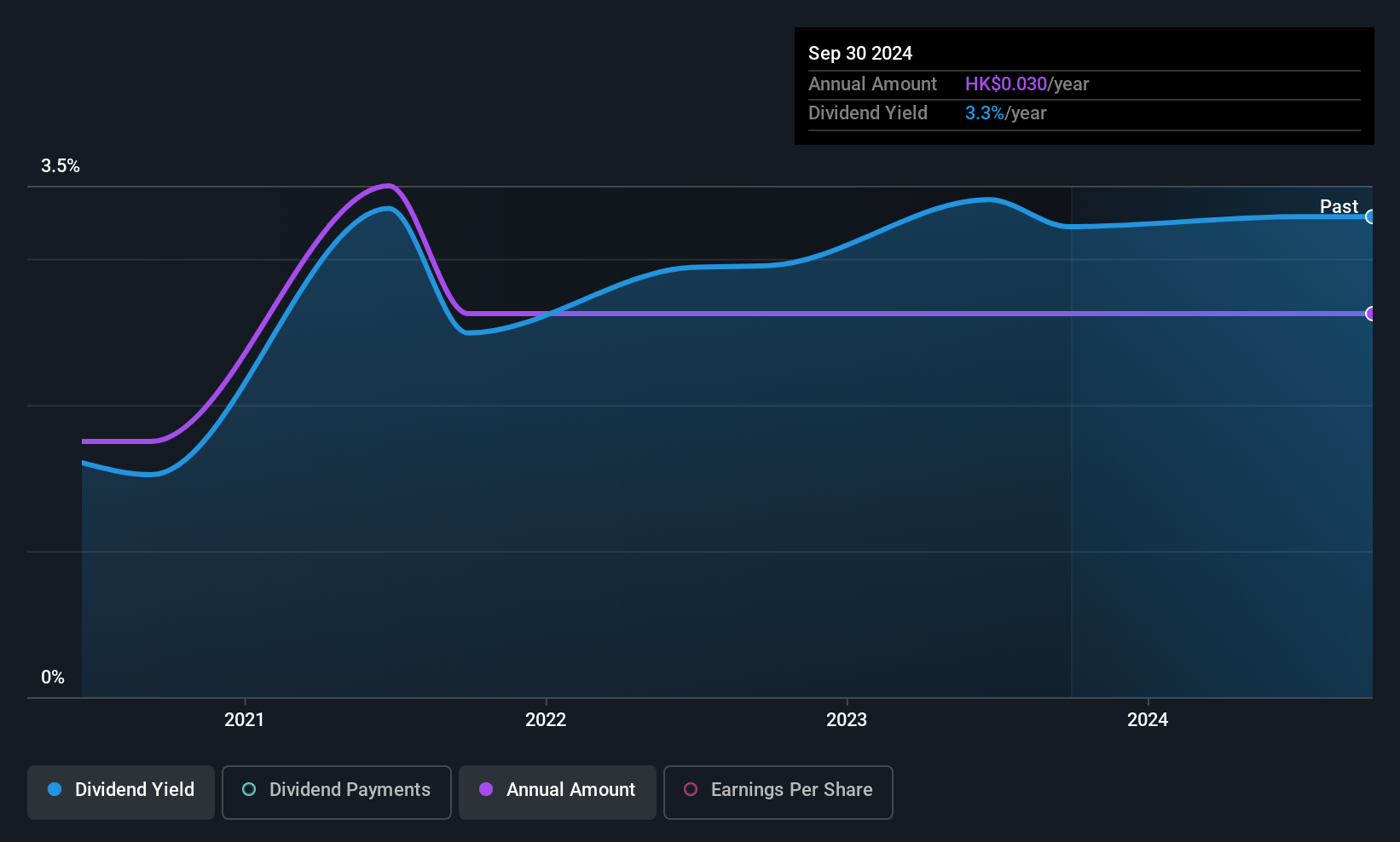Click the teal Dividend Payments legend circle
This screenshot has width=1400, height=842.
click(x=249, y=789)
